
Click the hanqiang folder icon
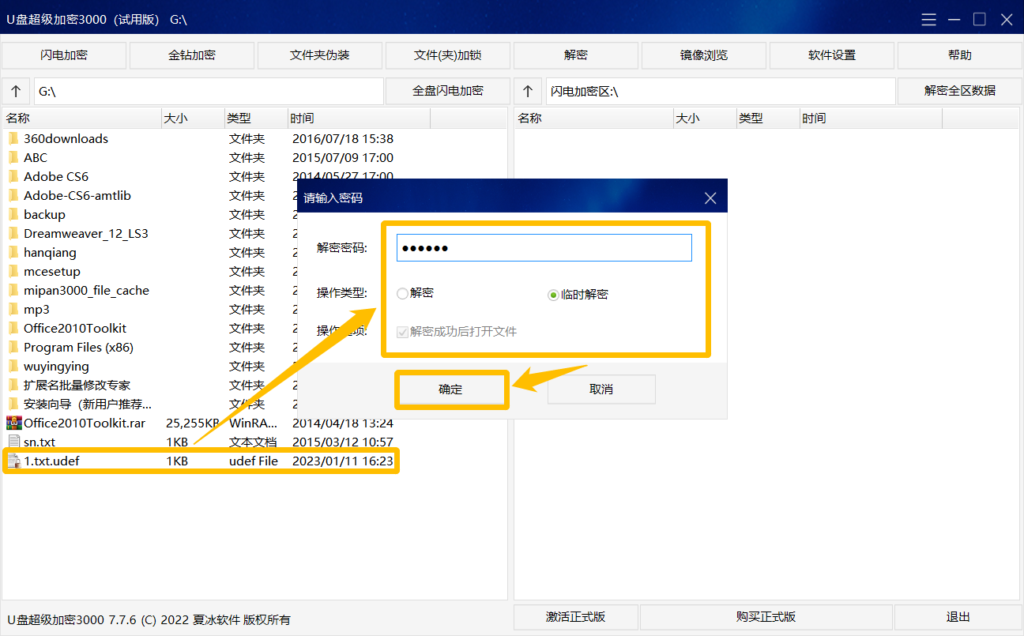[13, 252]
